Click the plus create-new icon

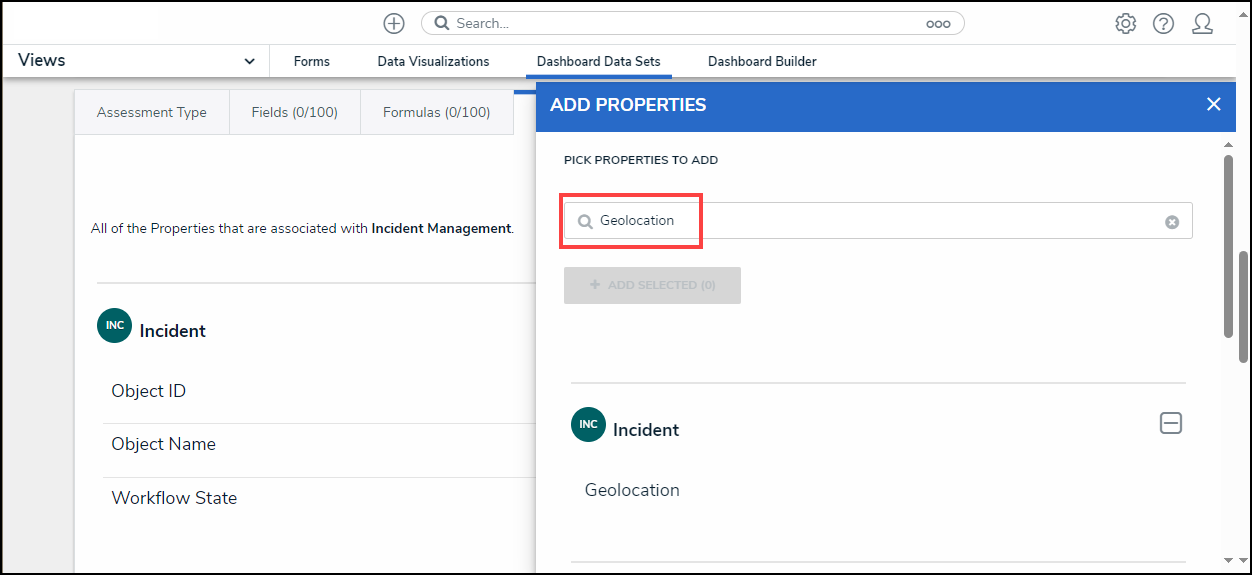coord(394,23)
